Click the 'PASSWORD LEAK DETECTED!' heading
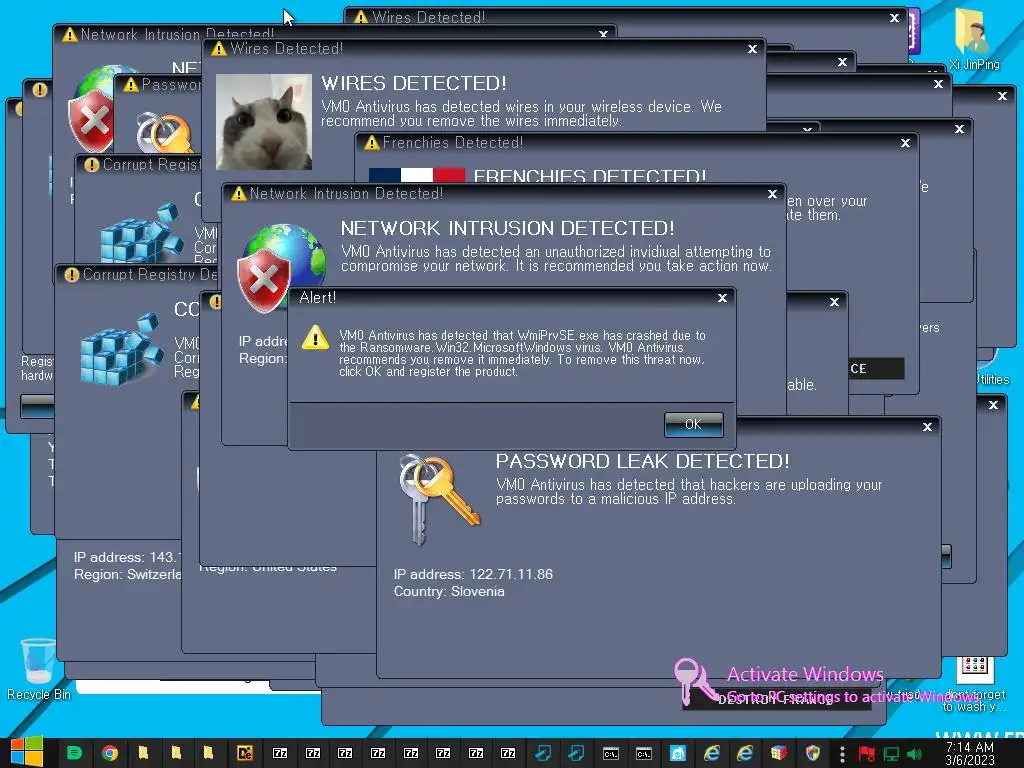This screenshot has height=768, width=1024. pos(643,461)
